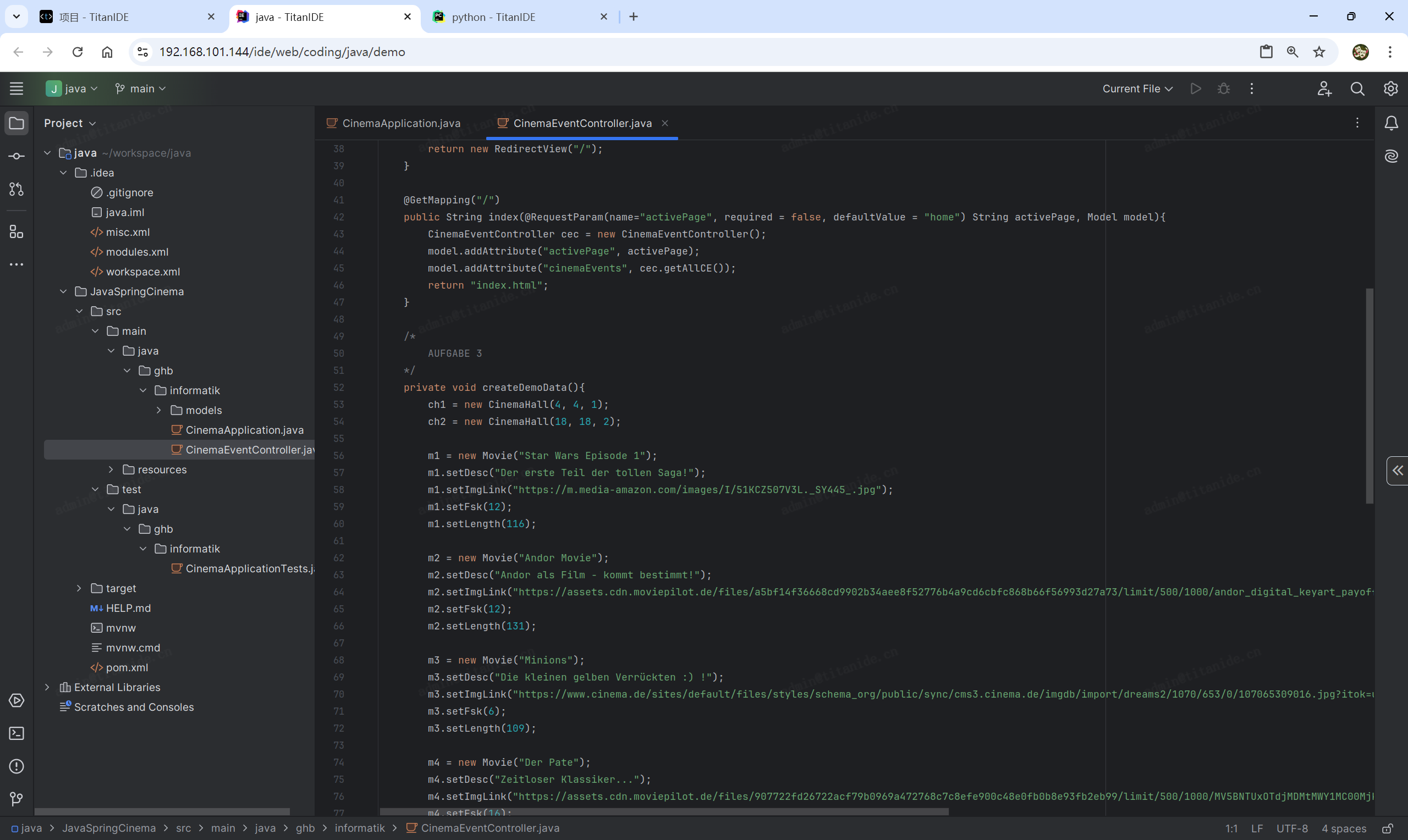Switch to python - TitanIDE browser tab
The height and width of the screenshot is (840, 1408).
point(493,17)
